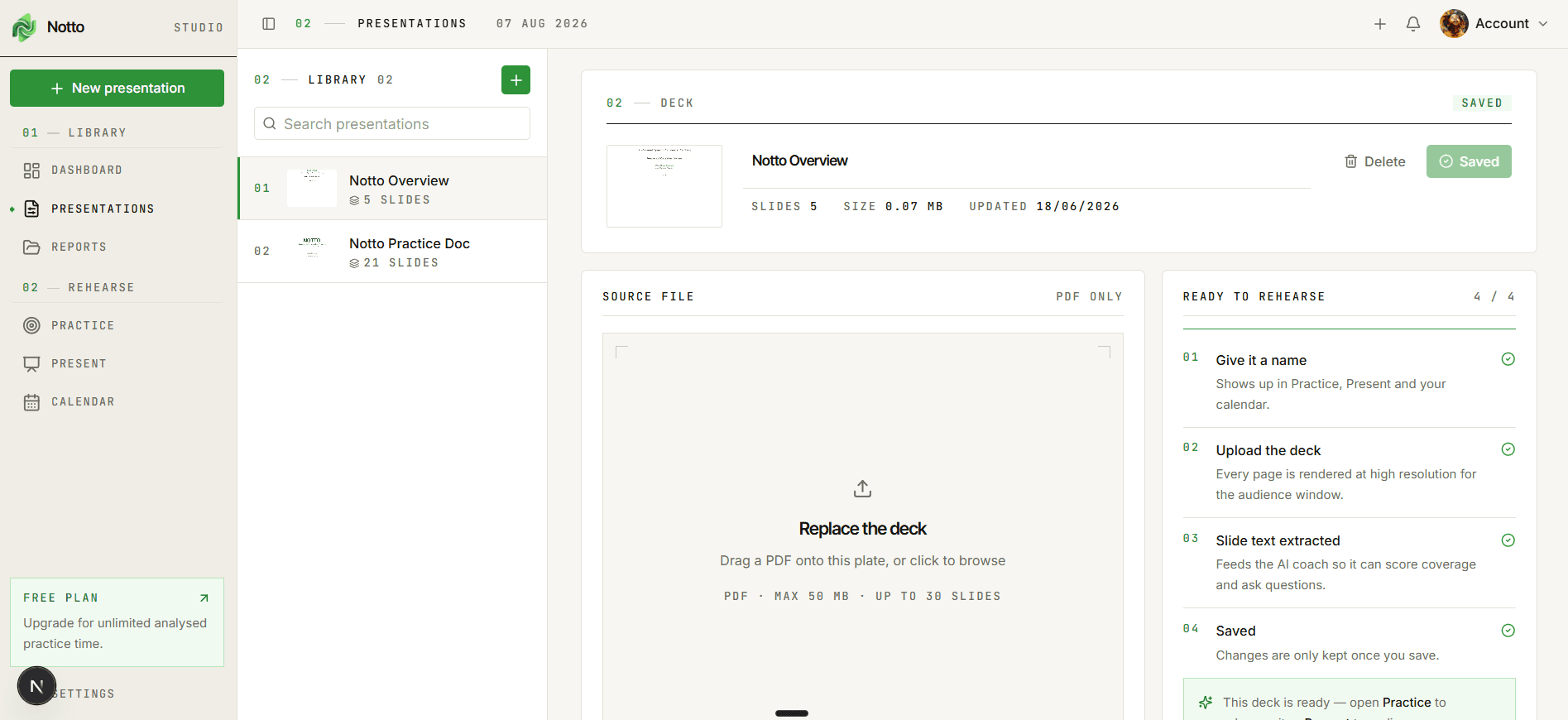Click the check icon beside the Saved step
Viewport: 1568px width, 720px height.
tap(1508, 631)
